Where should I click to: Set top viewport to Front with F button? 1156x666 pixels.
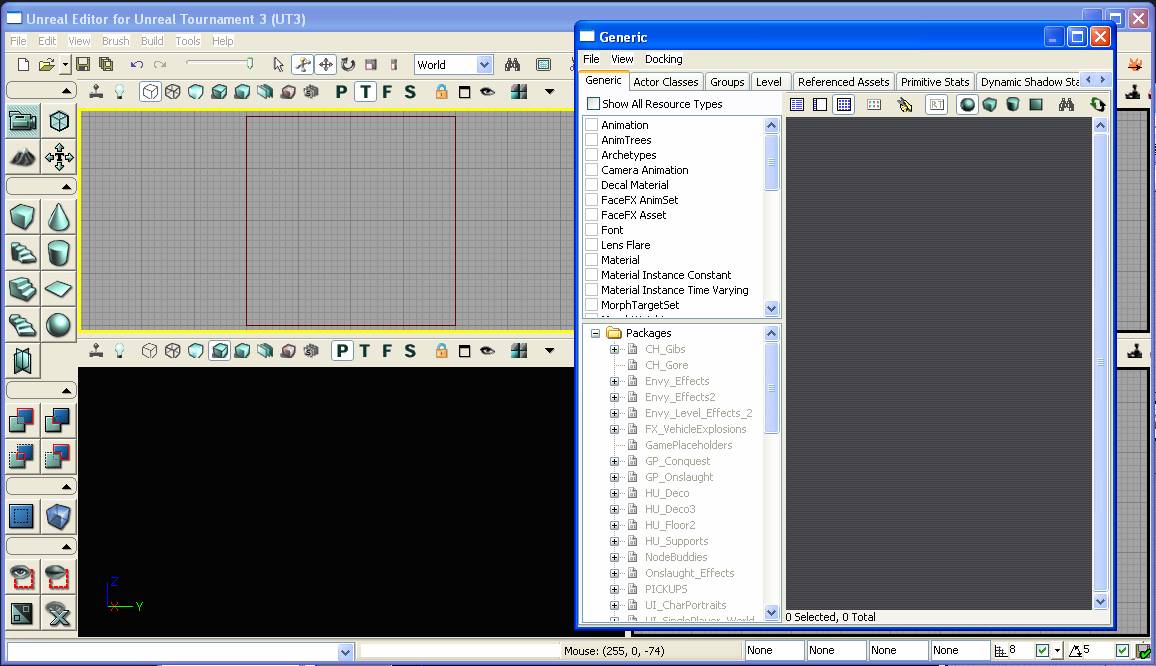click(x=387, y=91)
